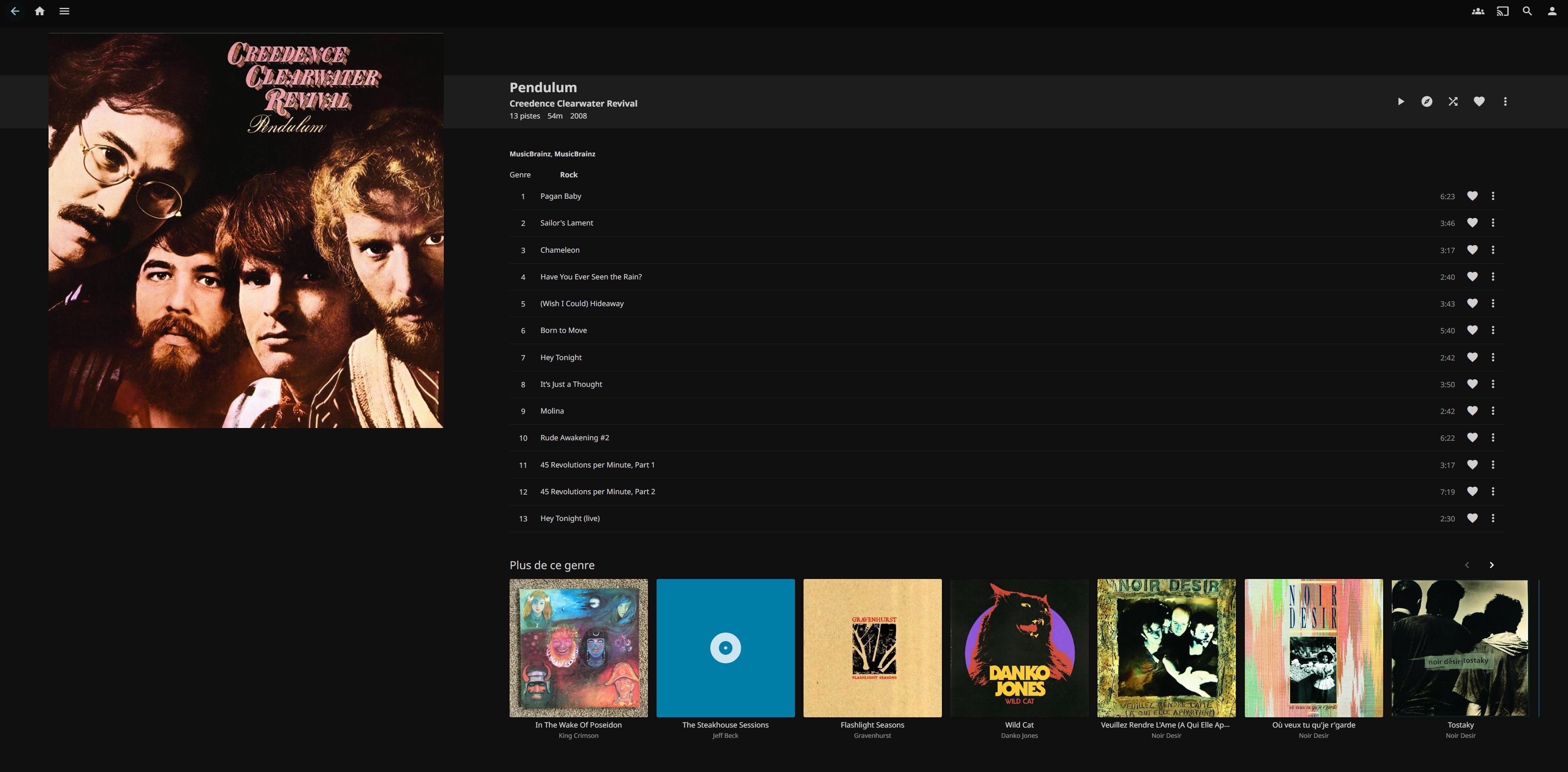Open the SyncPlay group icon
The height and width of the screenshot is (772, 1568).
1478,11
